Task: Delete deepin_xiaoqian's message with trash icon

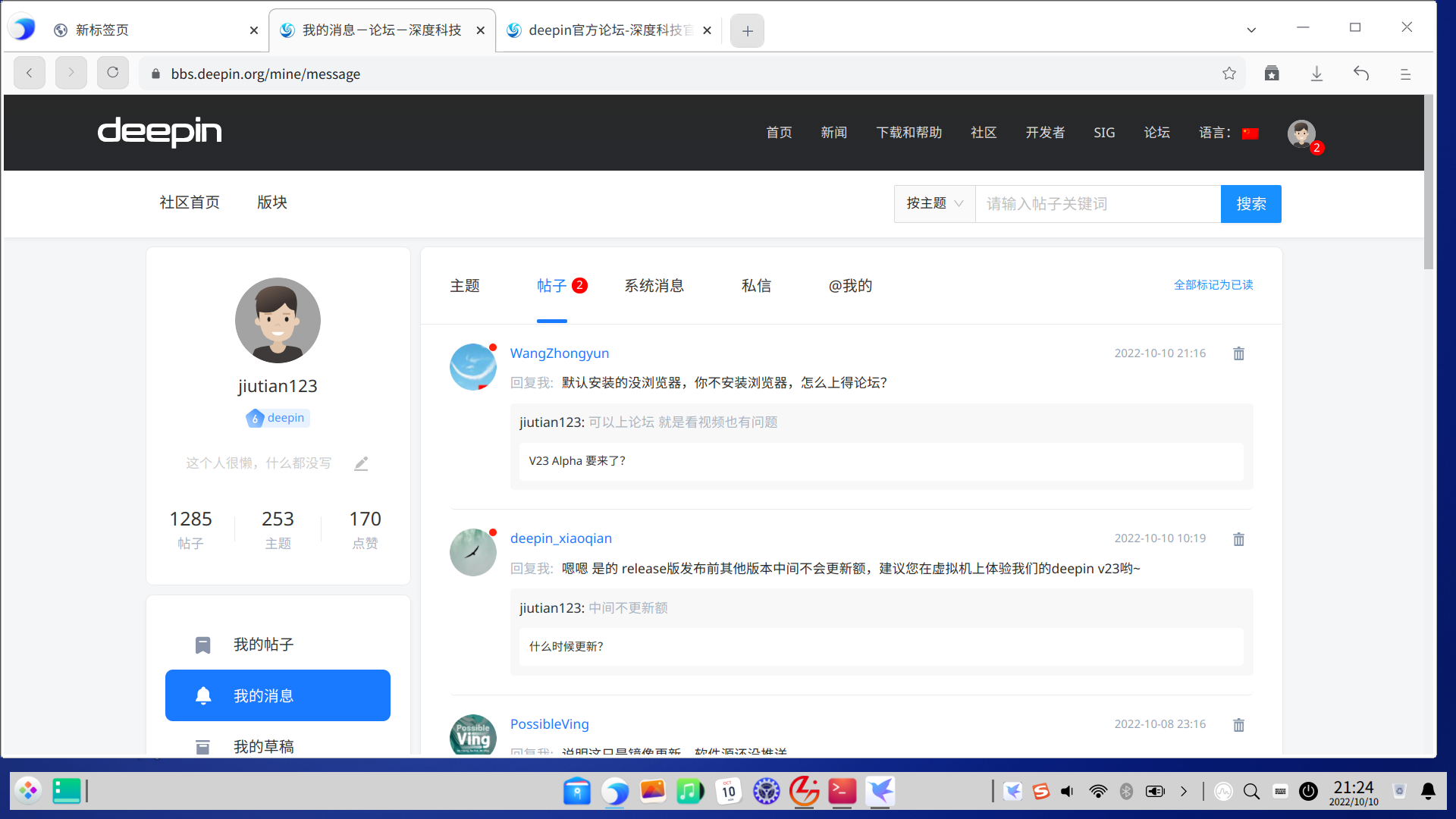Action: coord(1238,539)
